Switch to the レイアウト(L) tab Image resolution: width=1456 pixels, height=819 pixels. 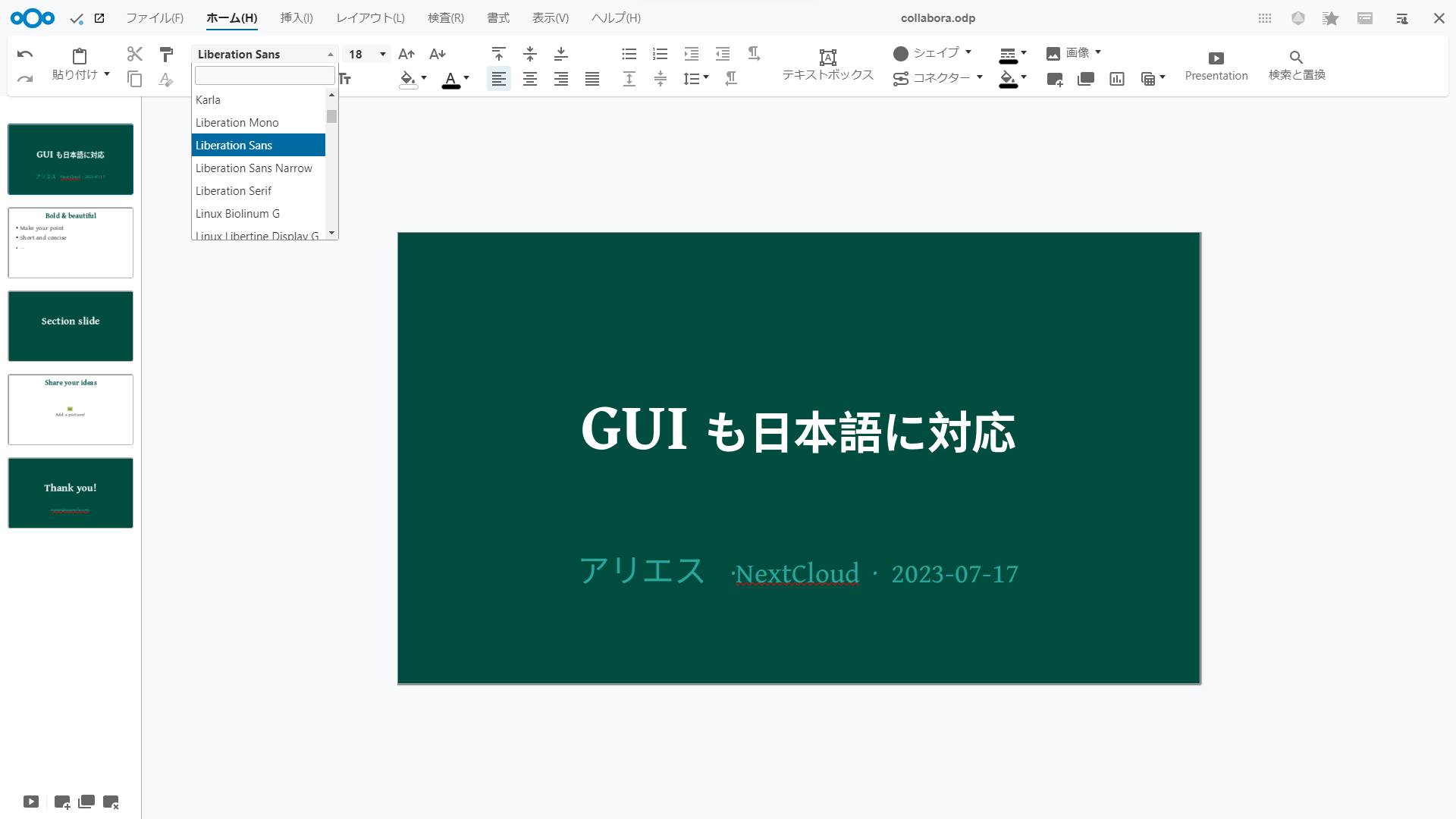pos(370,18)
